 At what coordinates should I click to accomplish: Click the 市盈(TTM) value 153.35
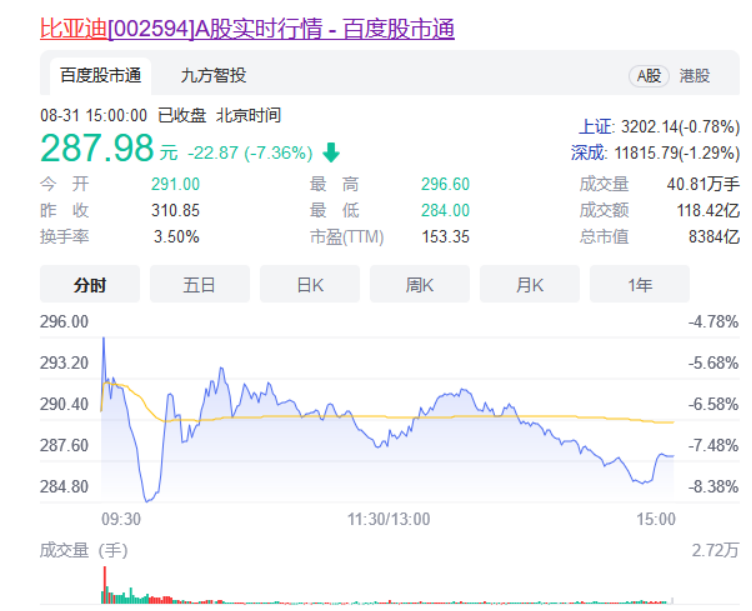(446, 237)
